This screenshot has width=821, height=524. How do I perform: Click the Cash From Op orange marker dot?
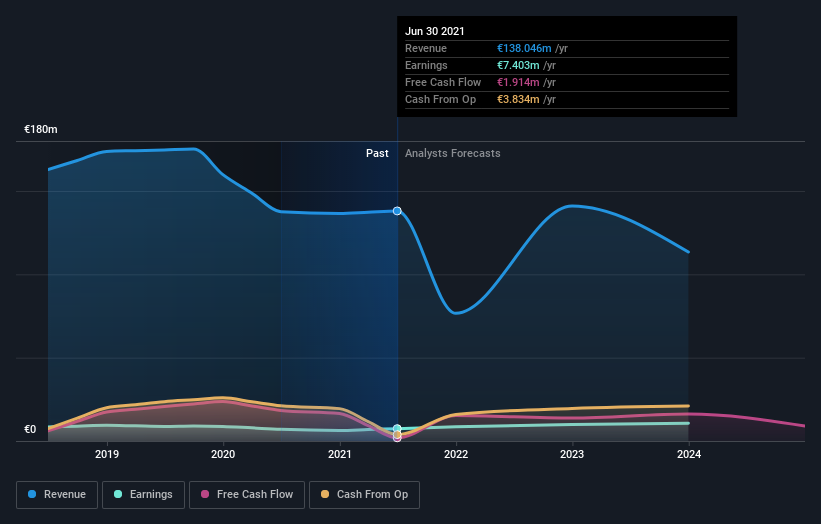tap(397, 434)
